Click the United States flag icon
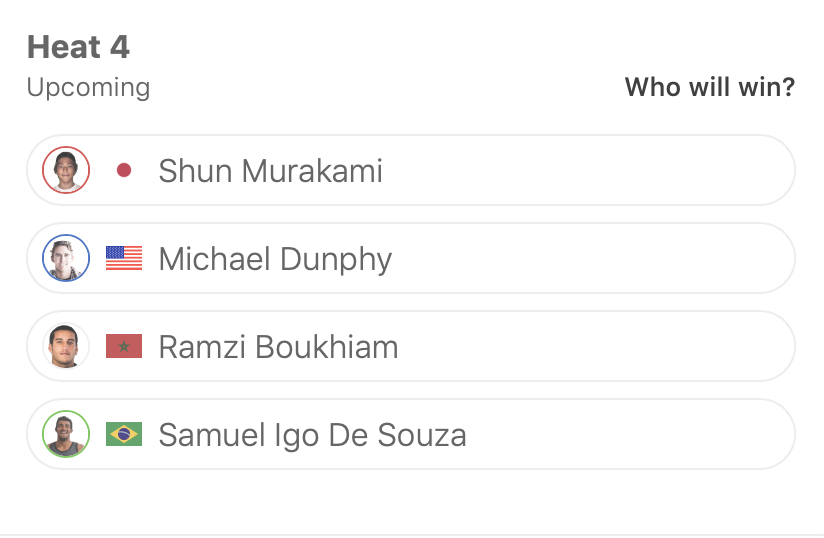Screen dimensions: 824x538 (124, 258)
